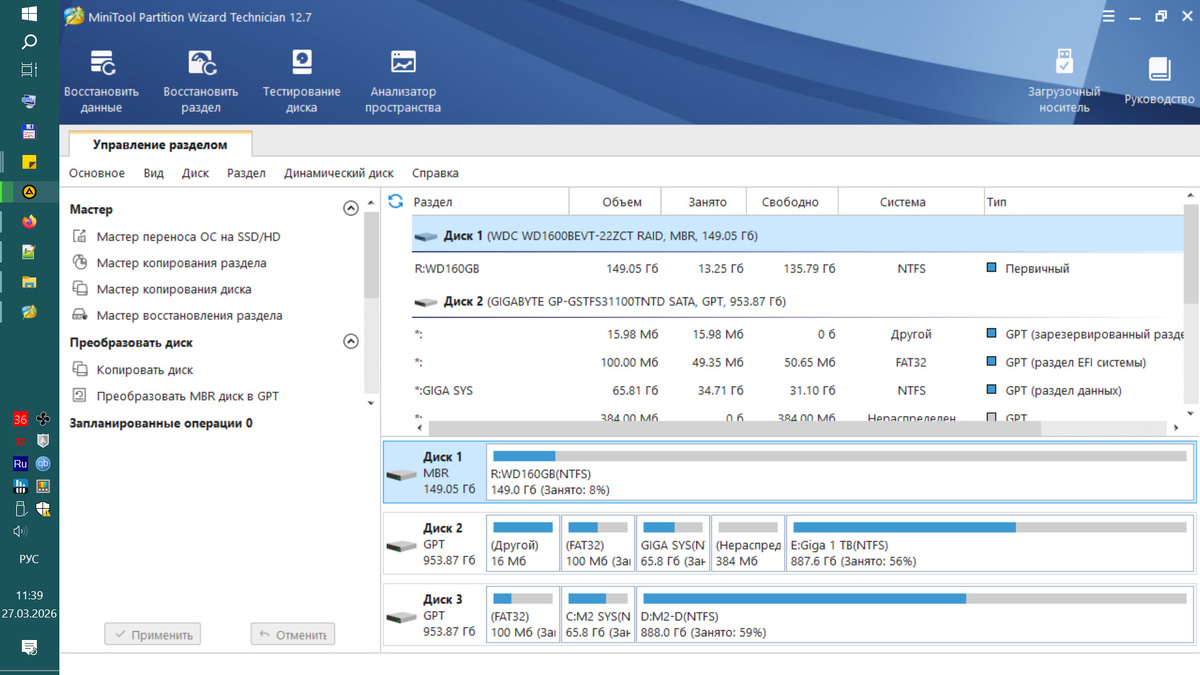Image resolution: width=1200 pixels, height=675 pixels.
Task: Select E:Giga 1 TB partition block
Action: [x=991, y=543]
